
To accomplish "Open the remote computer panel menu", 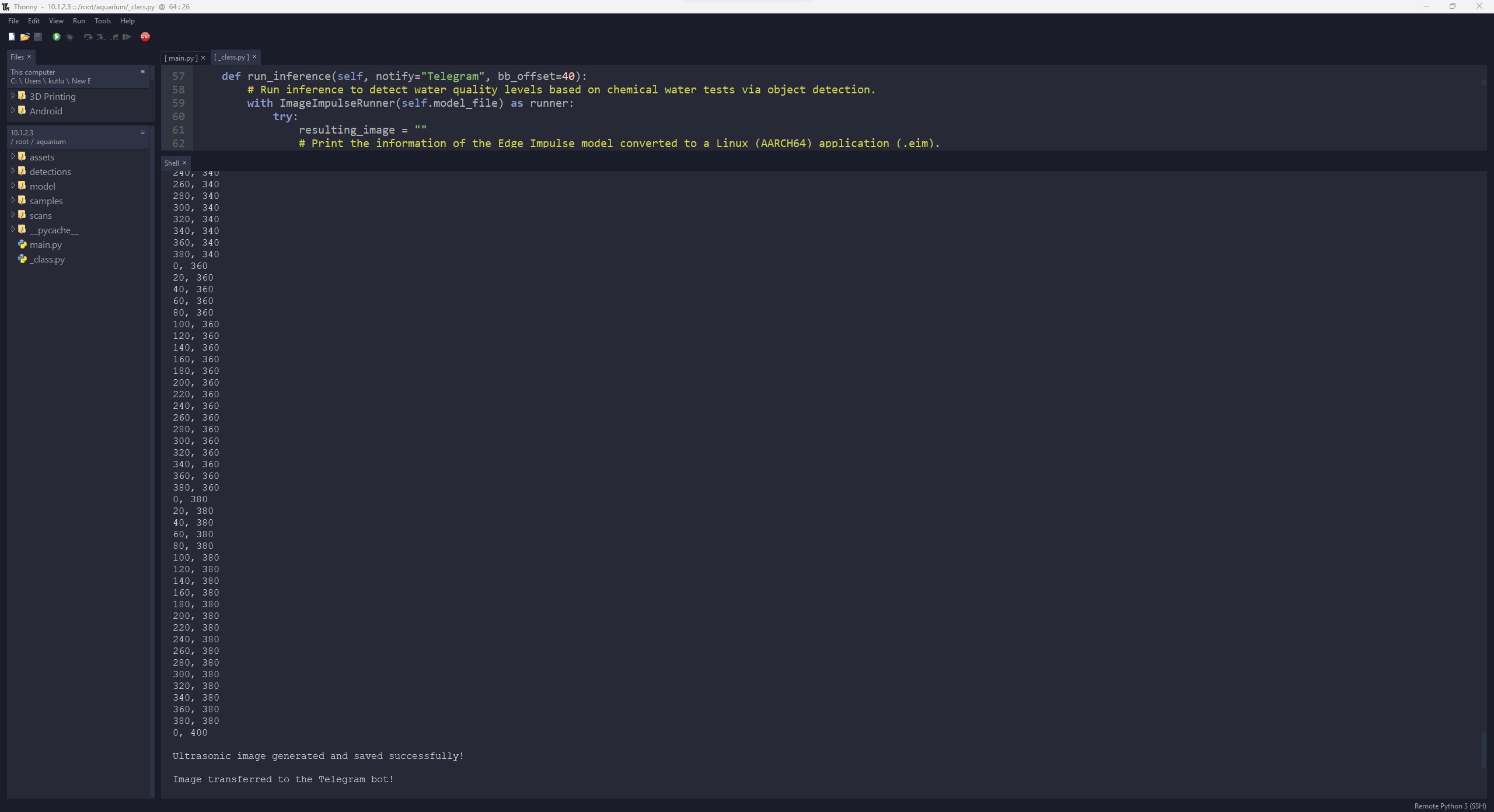I will point(142,132).
